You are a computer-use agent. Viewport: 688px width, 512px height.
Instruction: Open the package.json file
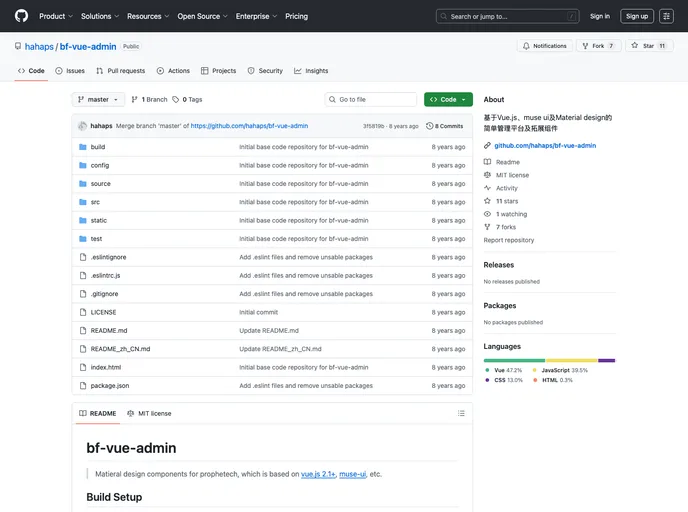[x=110, y=386]
